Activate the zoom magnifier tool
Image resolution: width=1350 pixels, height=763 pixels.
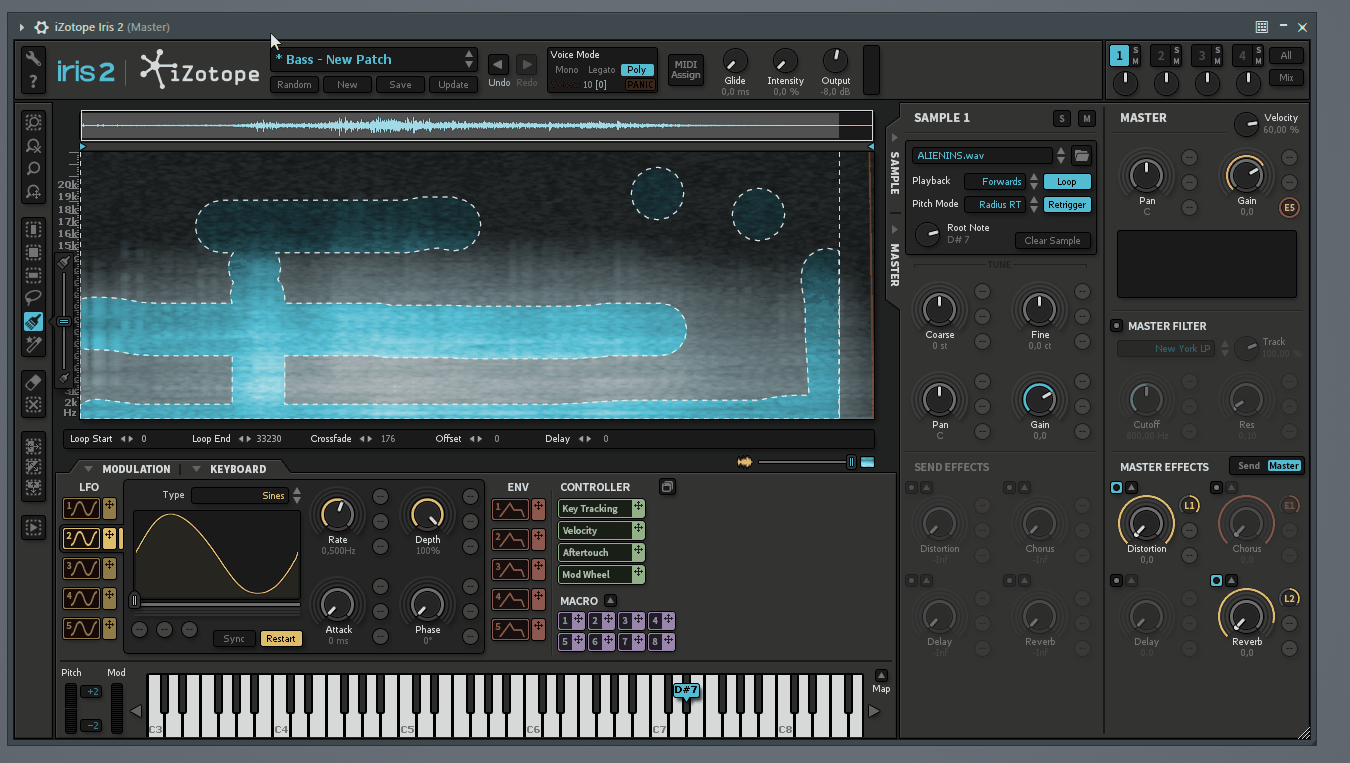(33, 168)
